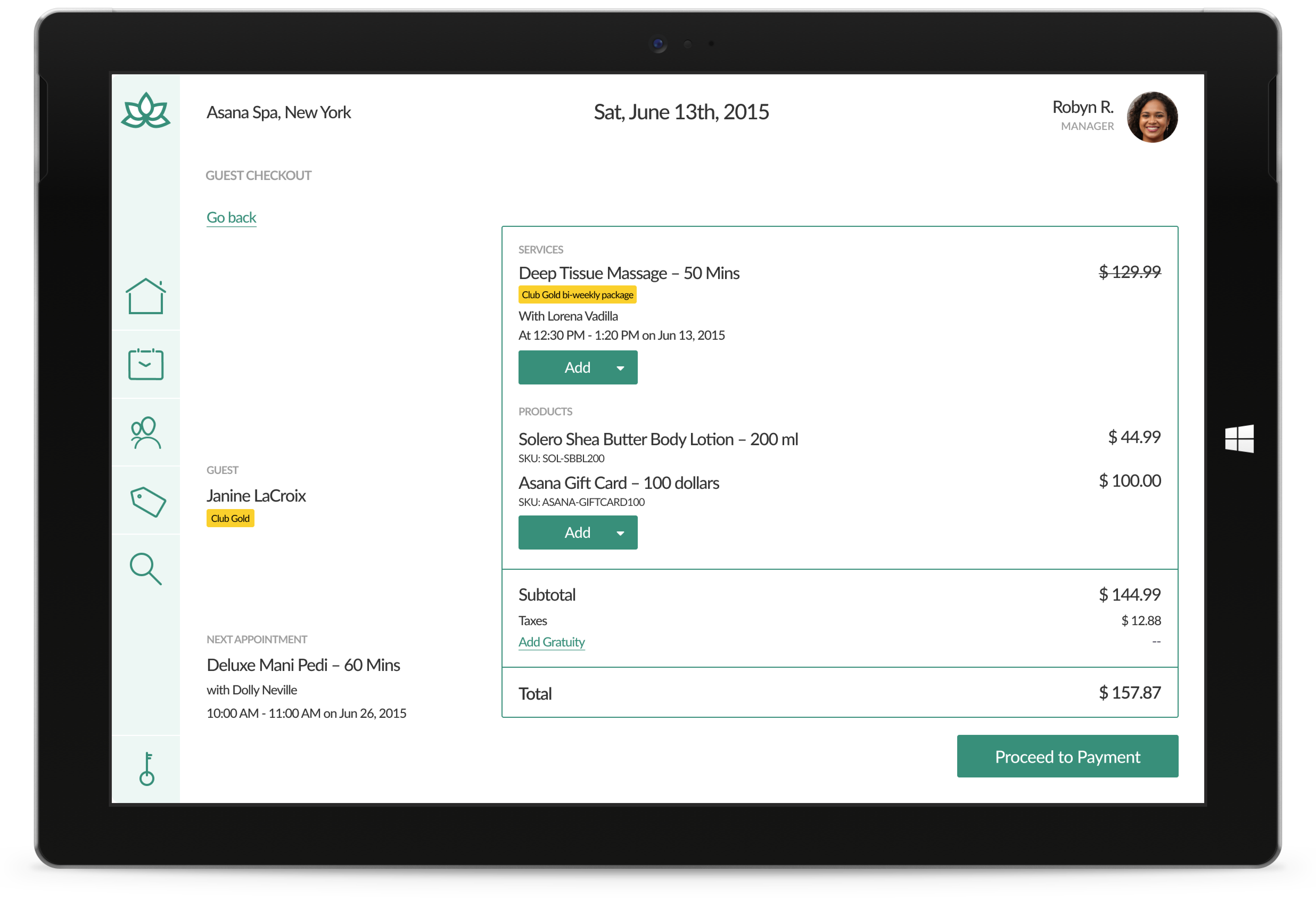This screenshot has height=901, width=1316.
Task: Click the key icon at sidebar bottom
Action: tap(147, 768)
